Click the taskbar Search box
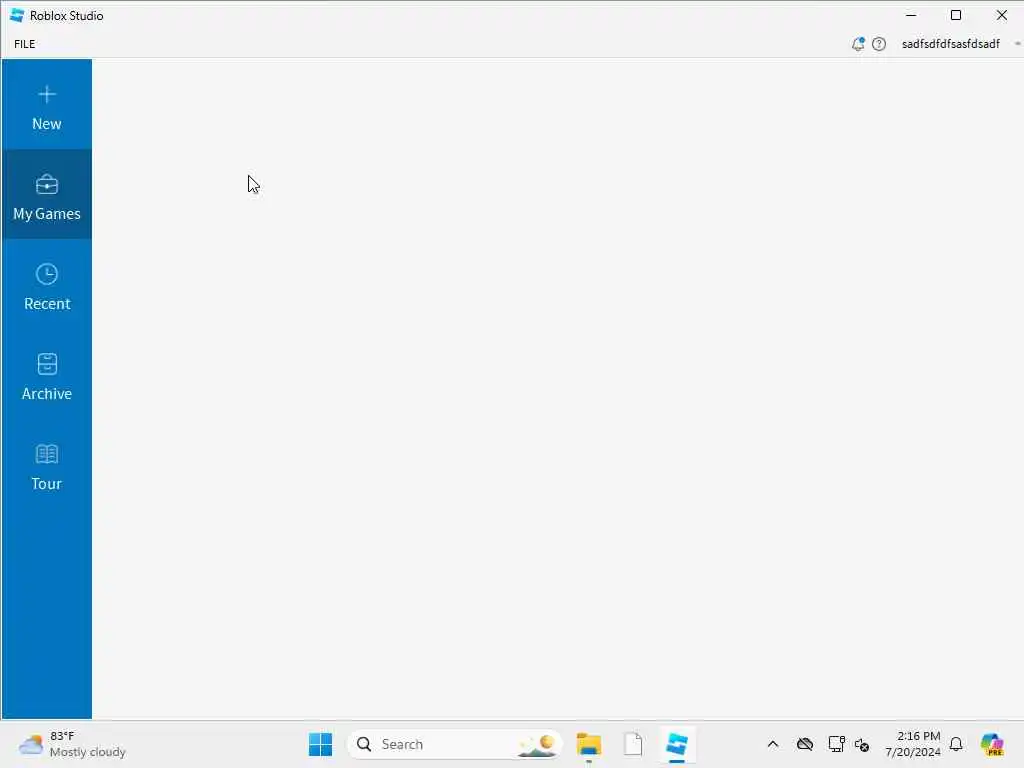The image size is (1024, 768). 455,744
